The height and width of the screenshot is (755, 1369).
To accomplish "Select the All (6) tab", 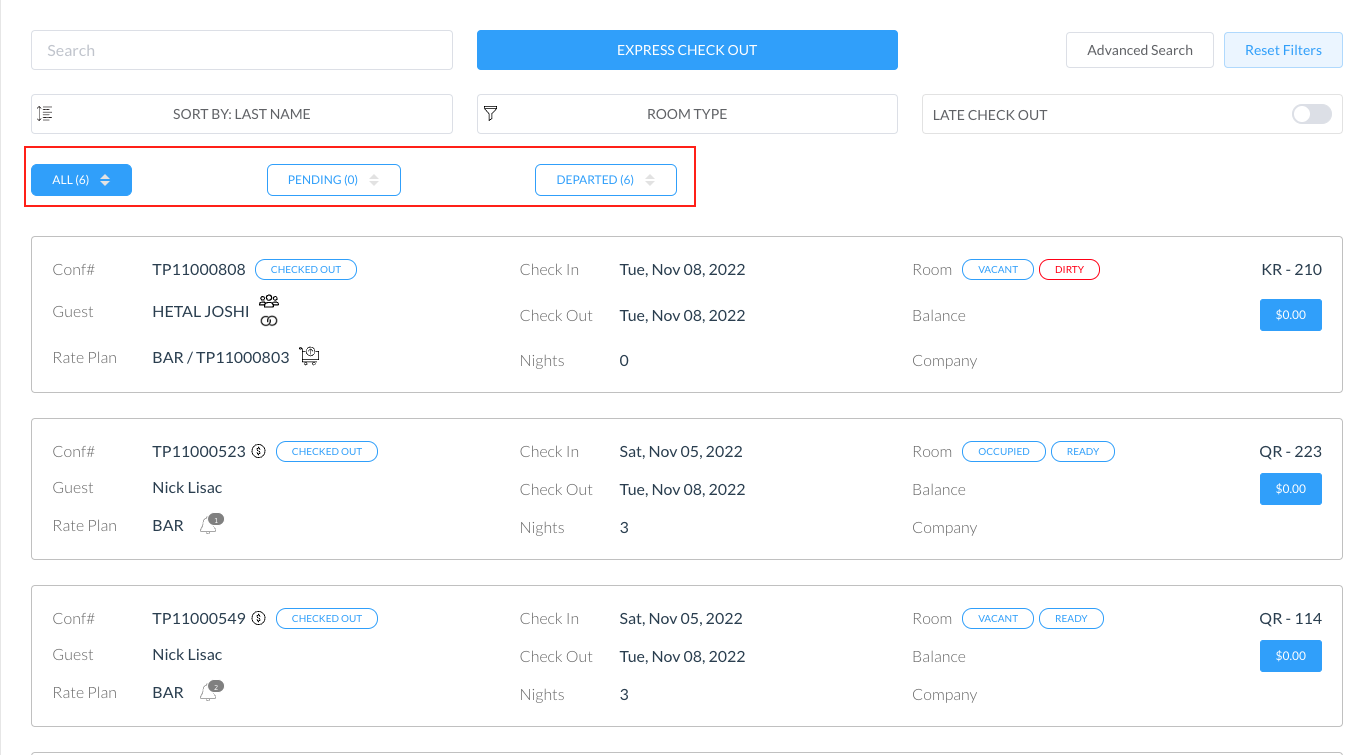I will [81, 180].
